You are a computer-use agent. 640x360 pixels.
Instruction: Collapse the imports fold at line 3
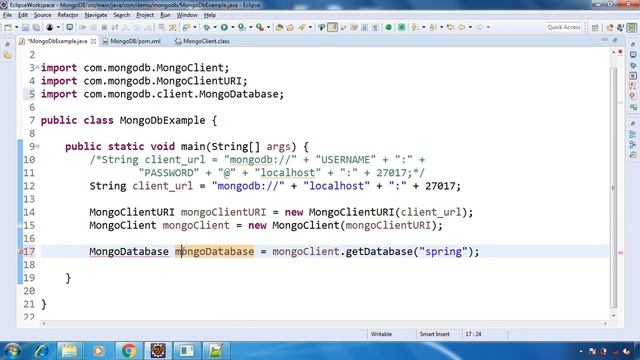point(38,67)
